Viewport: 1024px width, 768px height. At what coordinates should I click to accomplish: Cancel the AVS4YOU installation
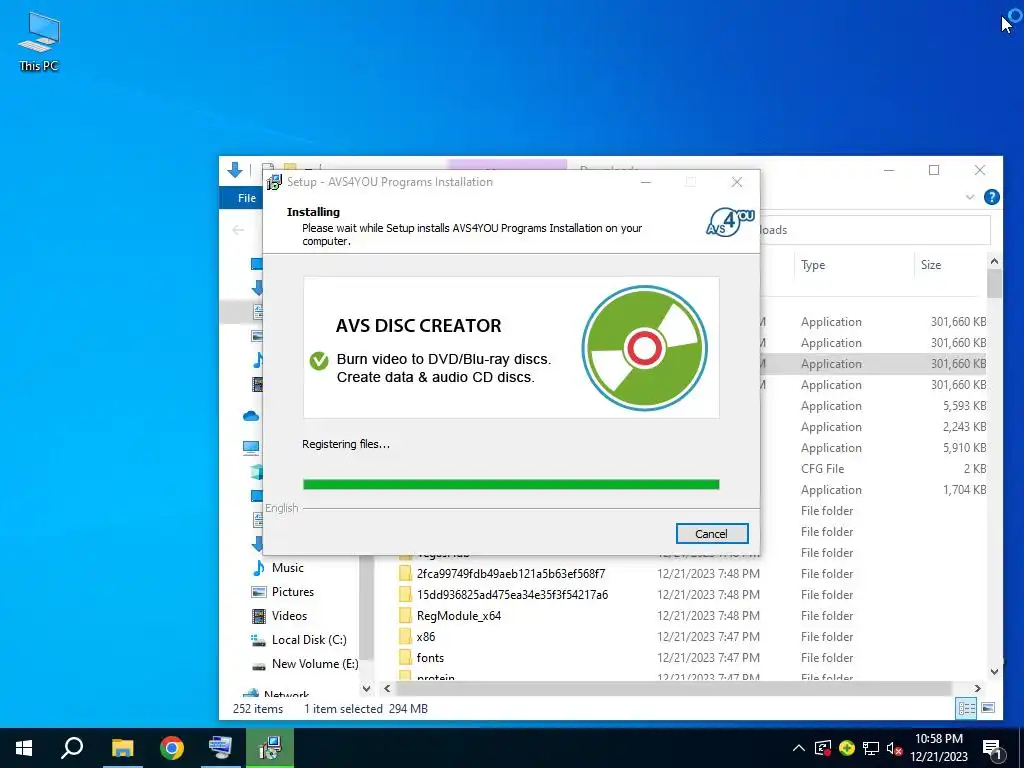711,534
